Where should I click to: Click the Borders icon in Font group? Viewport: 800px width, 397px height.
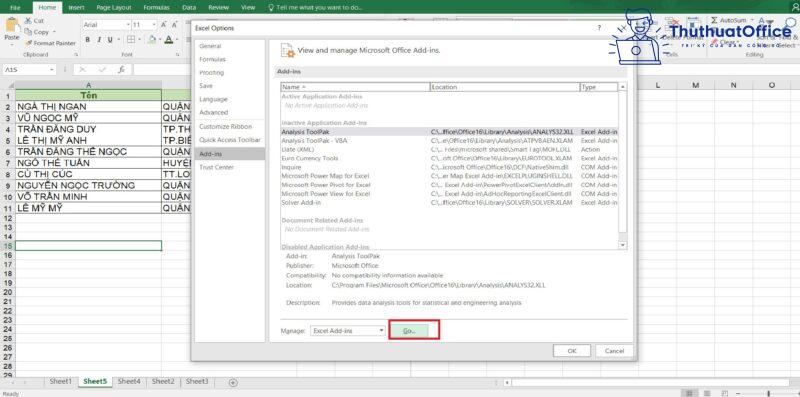131,40
